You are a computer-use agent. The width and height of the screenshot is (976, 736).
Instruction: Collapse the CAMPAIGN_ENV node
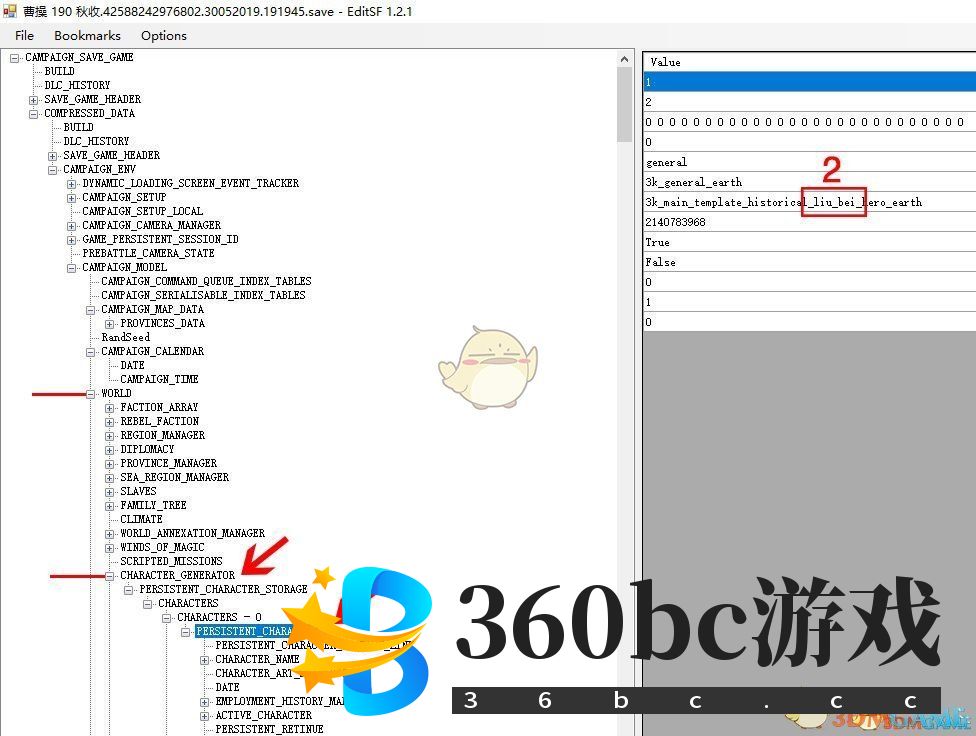[53, 170]
